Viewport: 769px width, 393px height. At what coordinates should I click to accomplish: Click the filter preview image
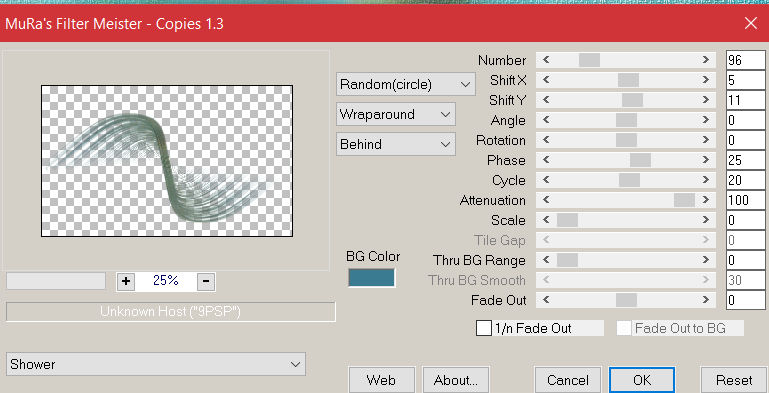click(x=167, y=161)
